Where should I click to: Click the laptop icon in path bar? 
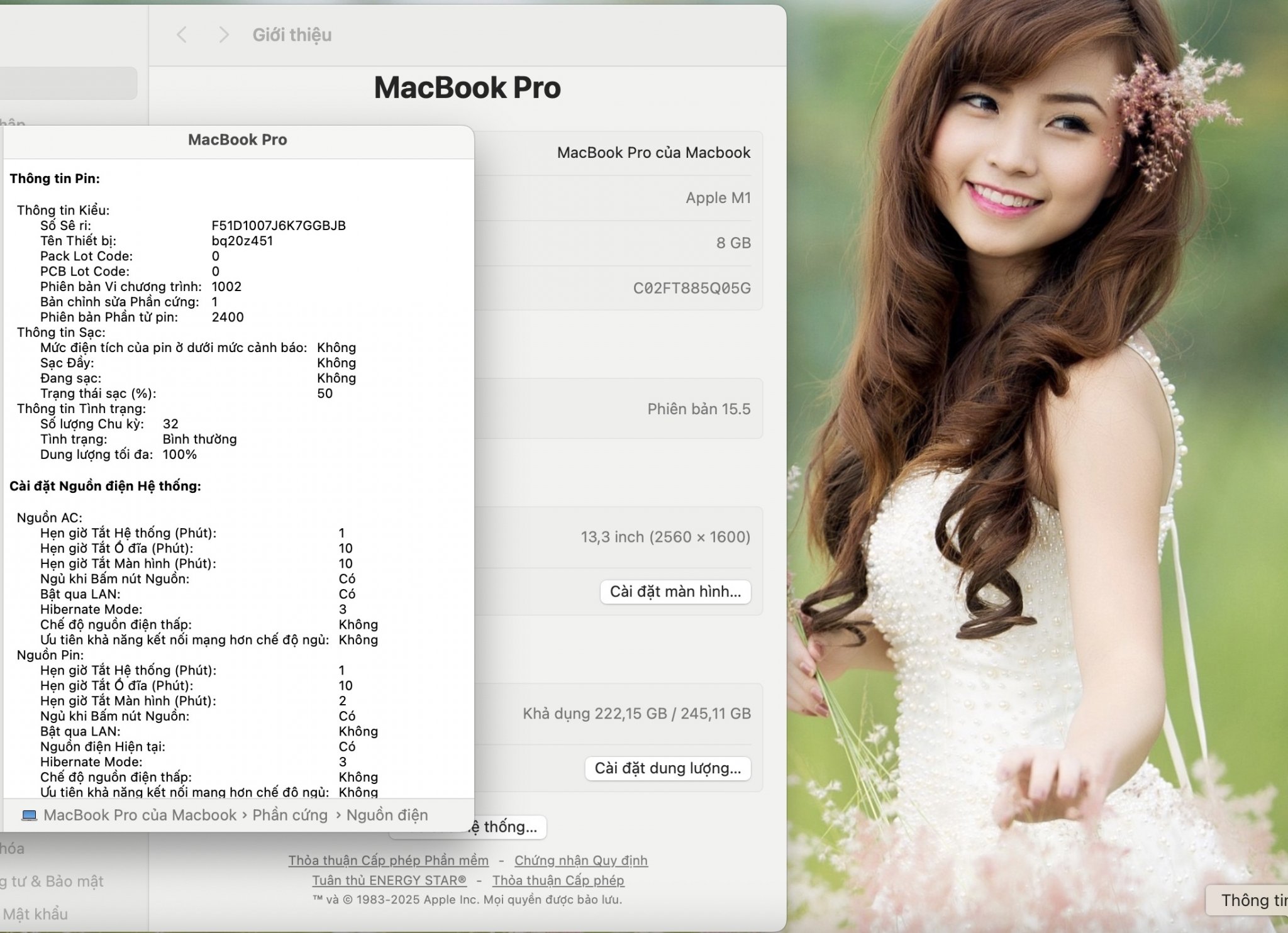[29, 815]
